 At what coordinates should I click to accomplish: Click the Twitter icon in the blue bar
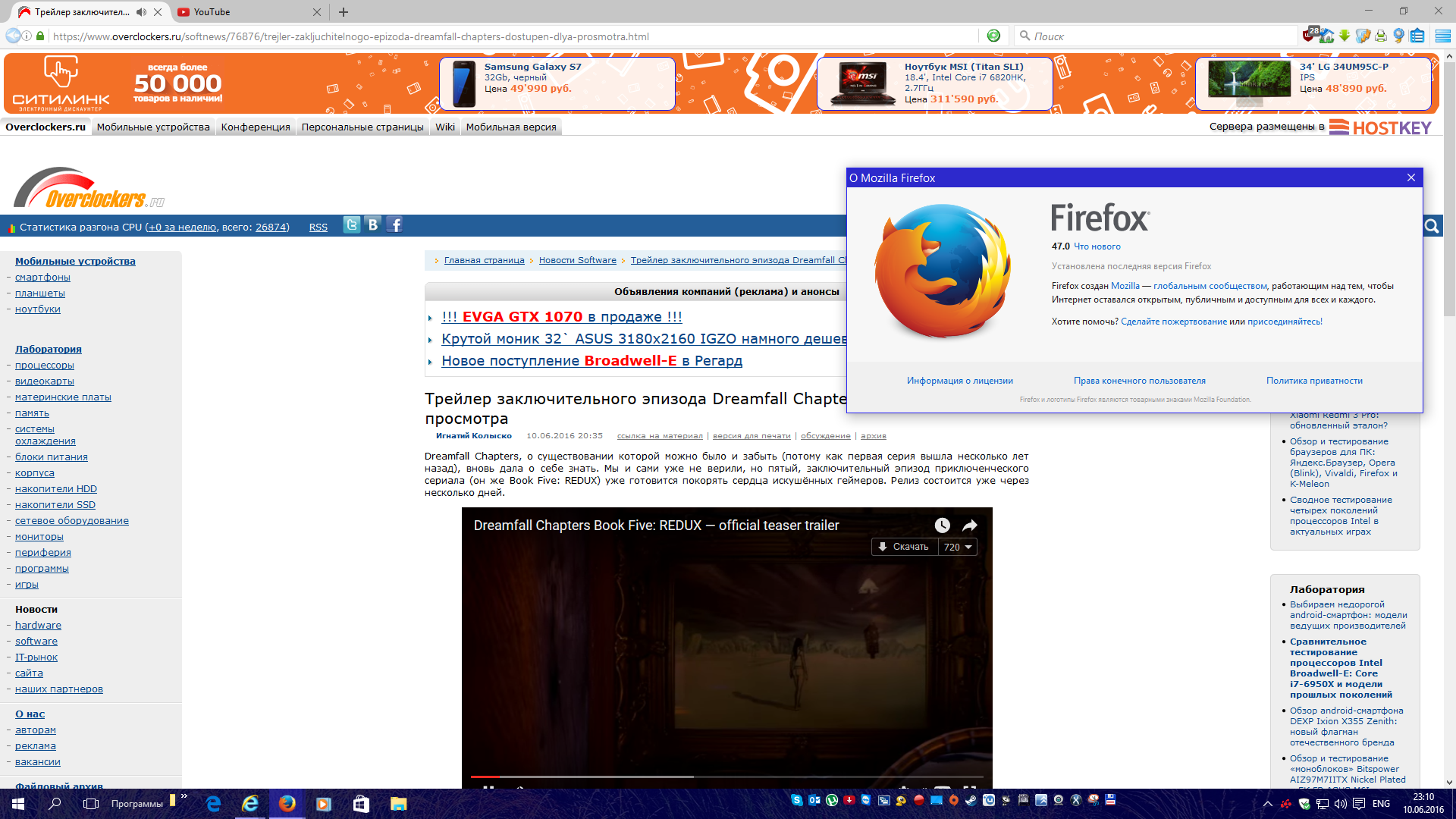tap(351, 225)
